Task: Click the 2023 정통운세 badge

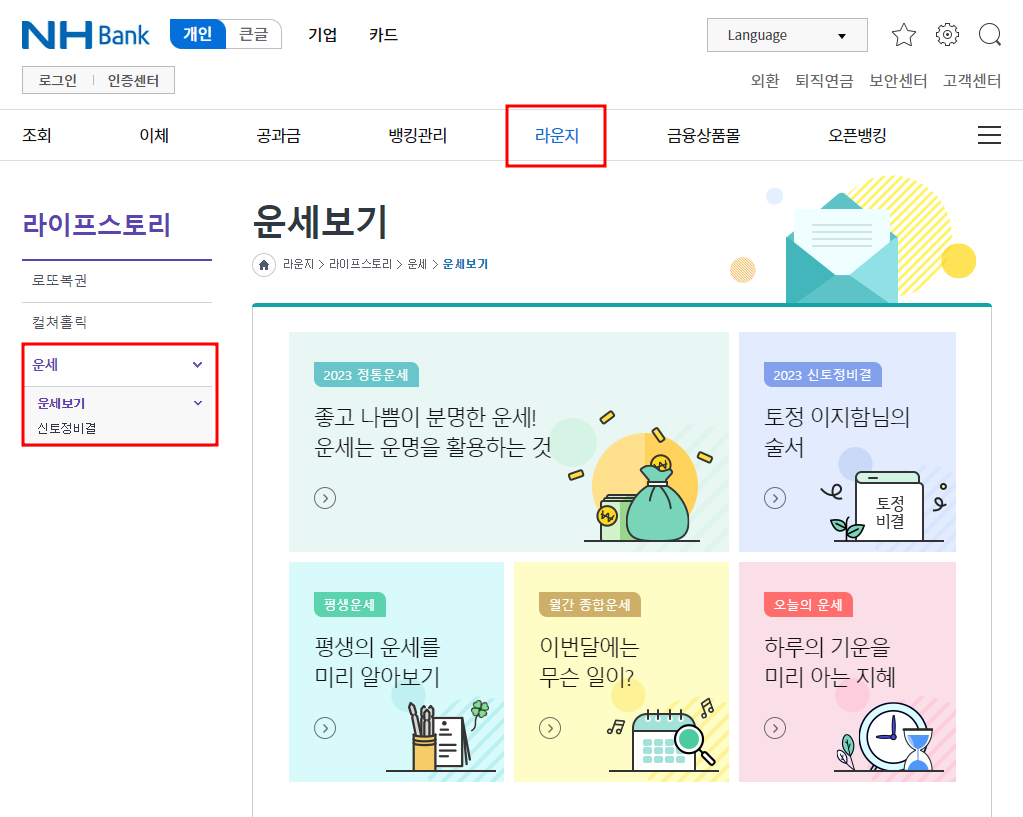Action: coord(366,375)
